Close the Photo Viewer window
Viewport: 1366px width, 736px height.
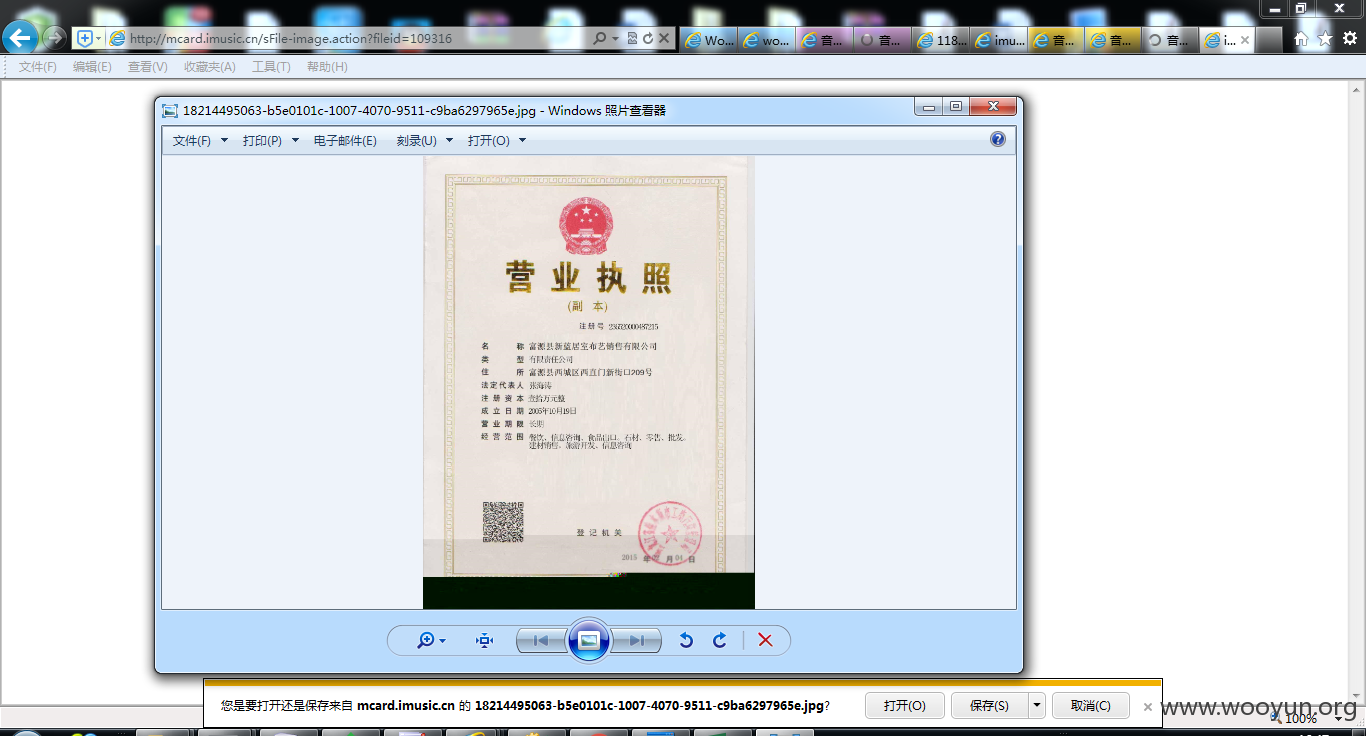(x=993, y=106)
